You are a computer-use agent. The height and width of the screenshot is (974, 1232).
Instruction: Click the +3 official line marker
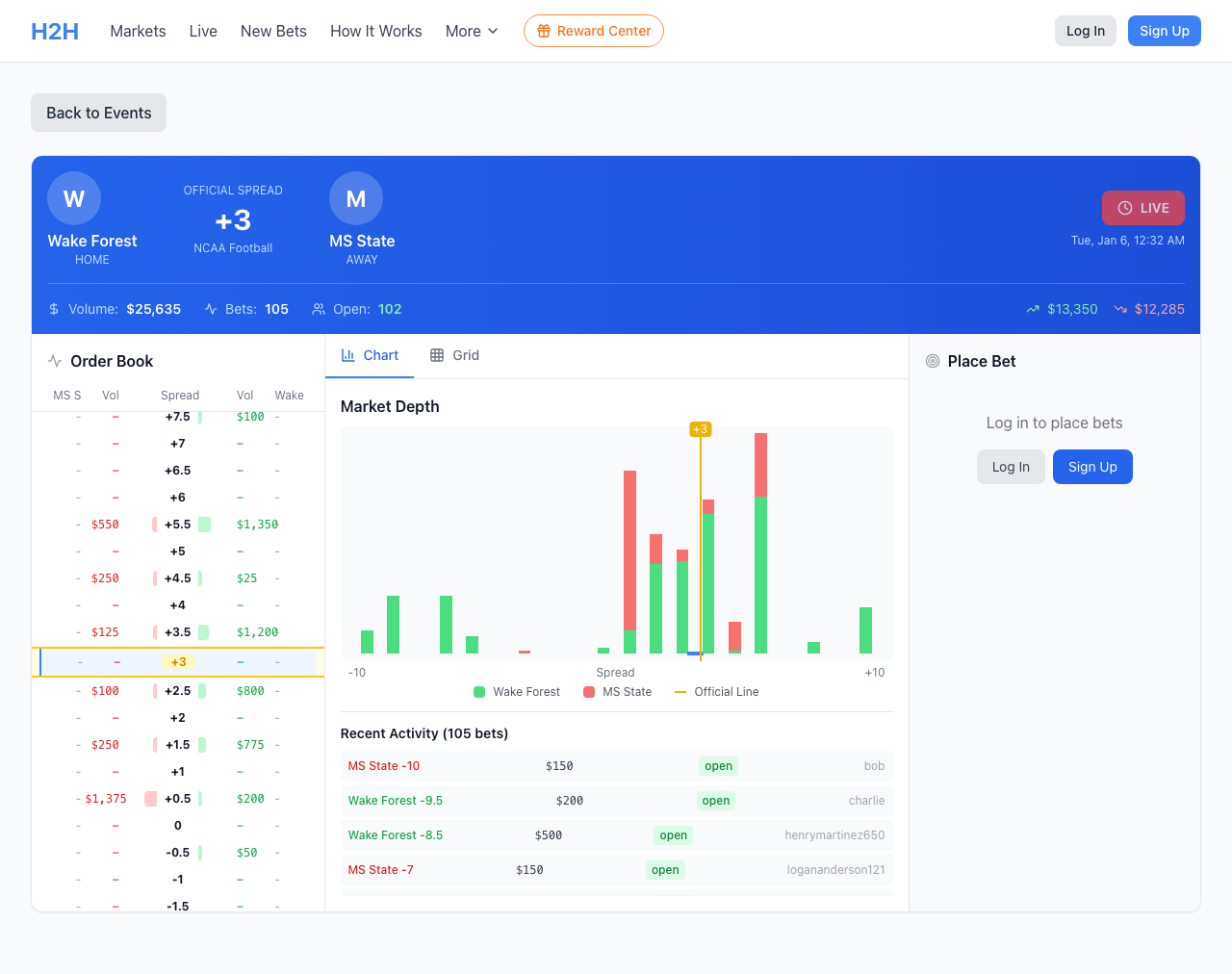pyautogui.click(x=701, y=429)
